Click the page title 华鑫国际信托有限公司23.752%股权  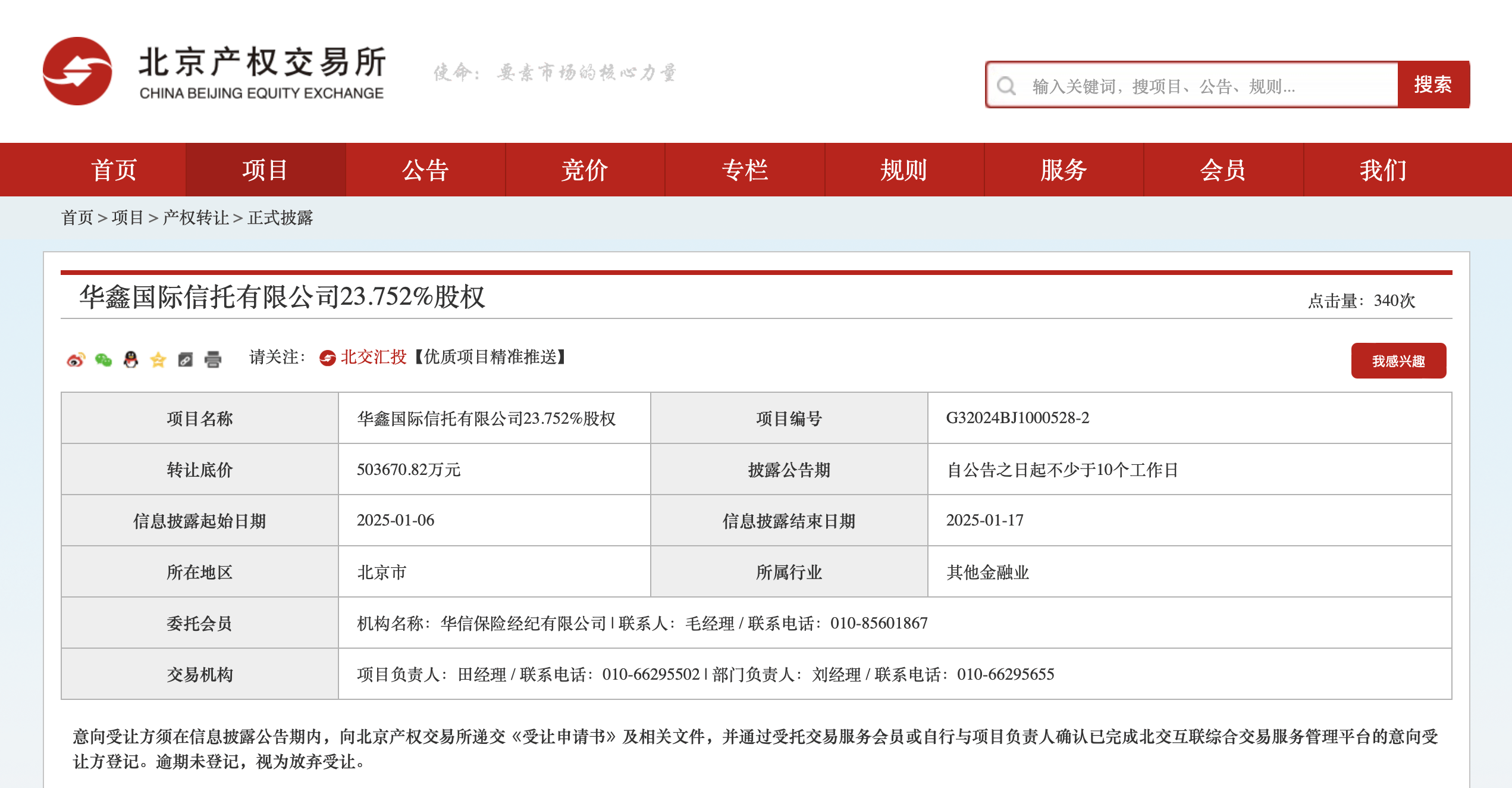(x=282, y=296)
